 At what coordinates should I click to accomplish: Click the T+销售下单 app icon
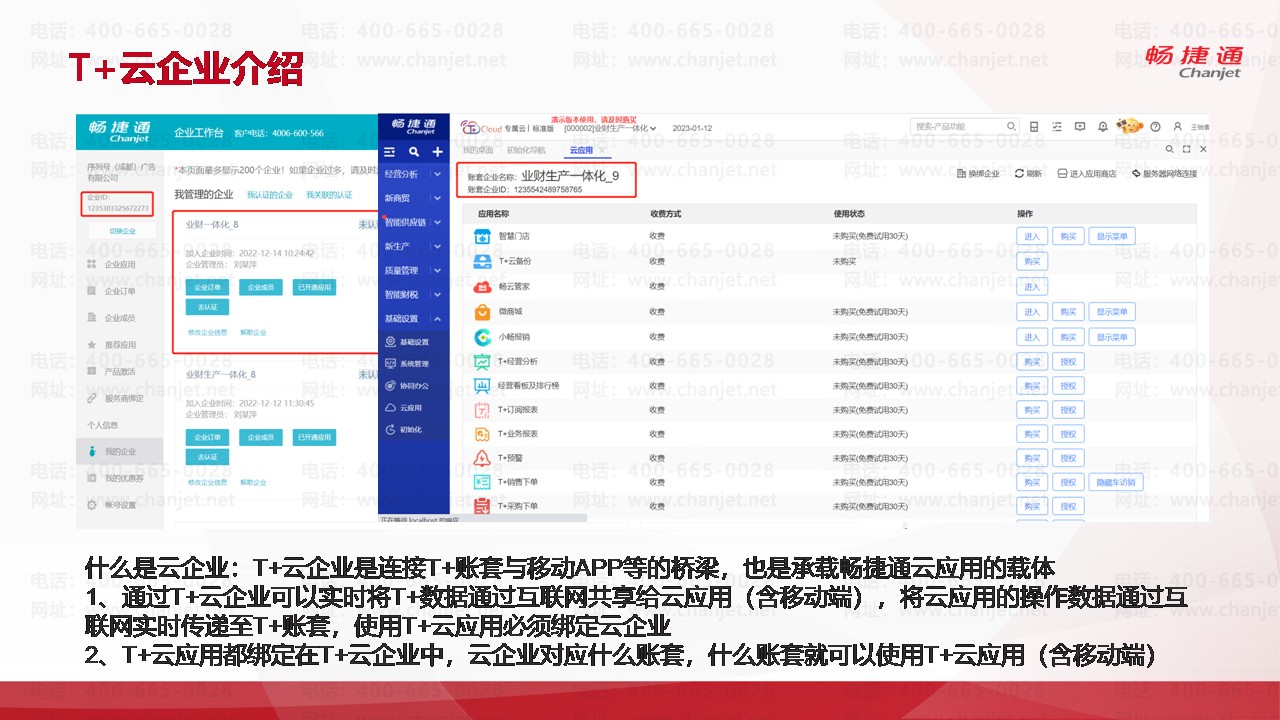click(482, 482)
